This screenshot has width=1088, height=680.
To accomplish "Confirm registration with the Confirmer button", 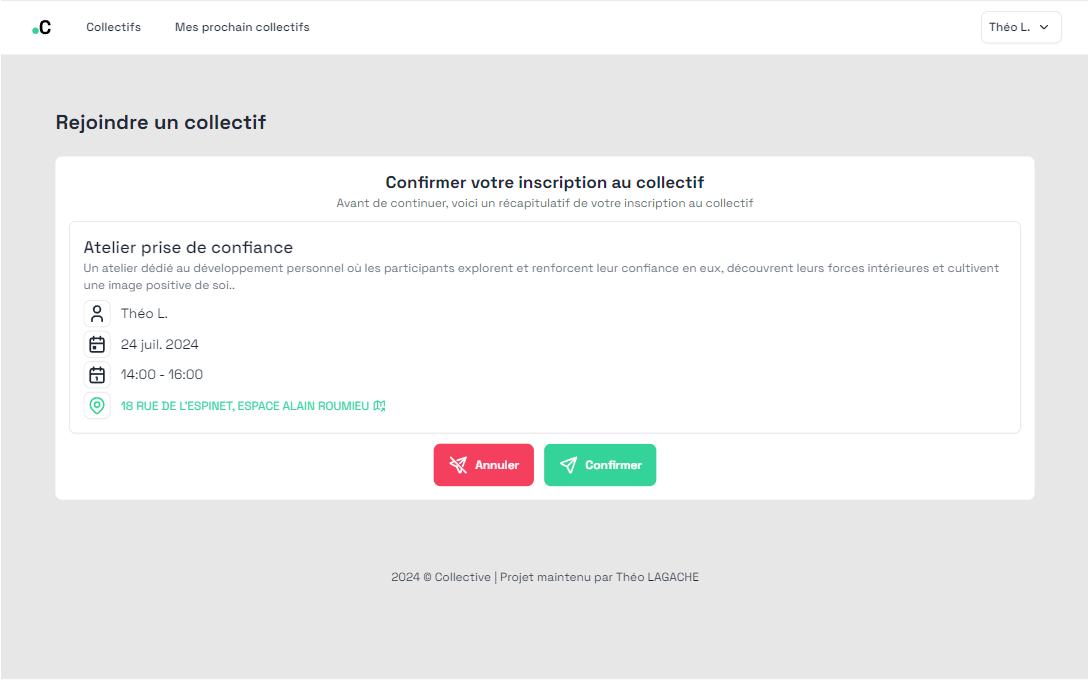I will pos(600,465).
